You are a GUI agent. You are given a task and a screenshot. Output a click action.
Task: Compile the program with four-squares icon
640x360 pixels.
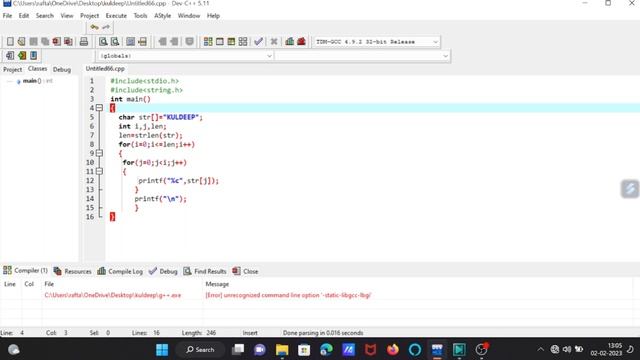[208, 42]
